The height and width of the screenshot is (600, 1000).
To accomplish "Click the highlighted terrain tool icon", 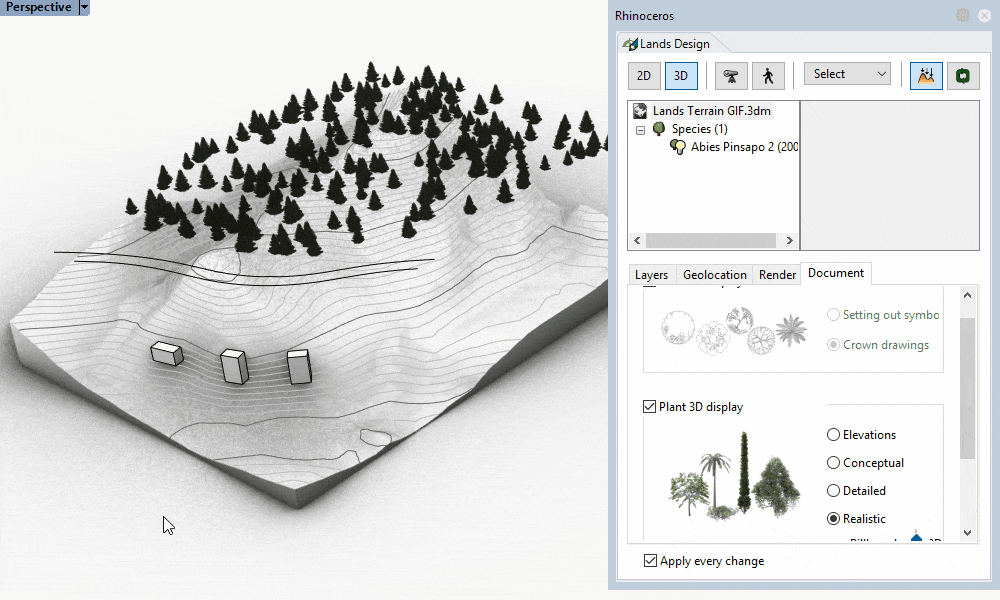I will coord(926,75).
